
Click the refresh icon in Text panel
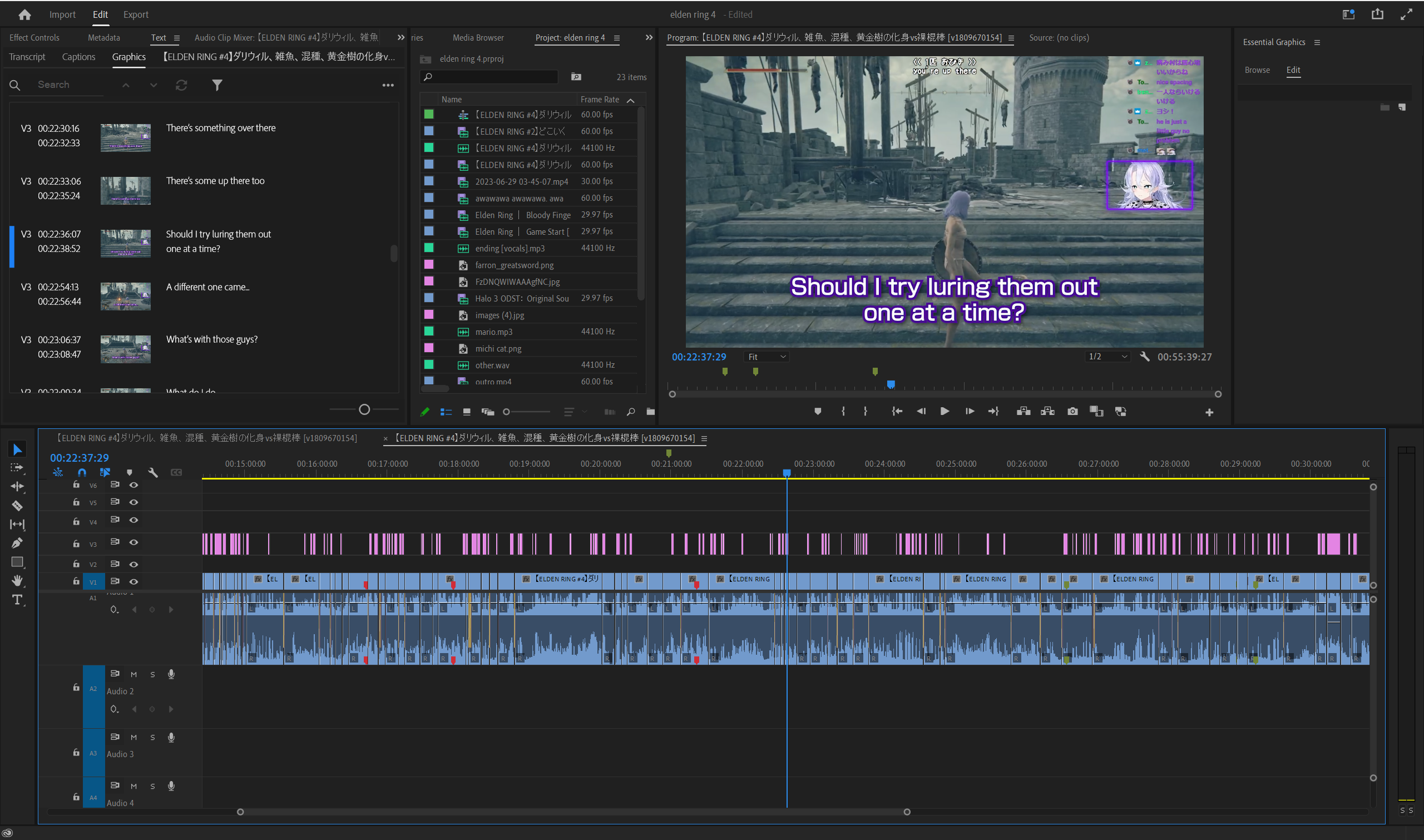click(x=181, y=85)
